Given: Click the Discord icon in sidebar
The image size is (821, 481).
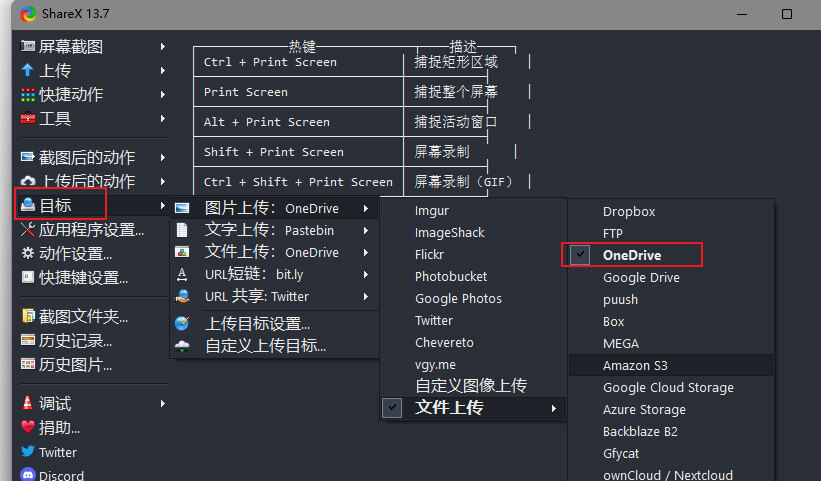Looking at the screenshot, I should [28, 474].
